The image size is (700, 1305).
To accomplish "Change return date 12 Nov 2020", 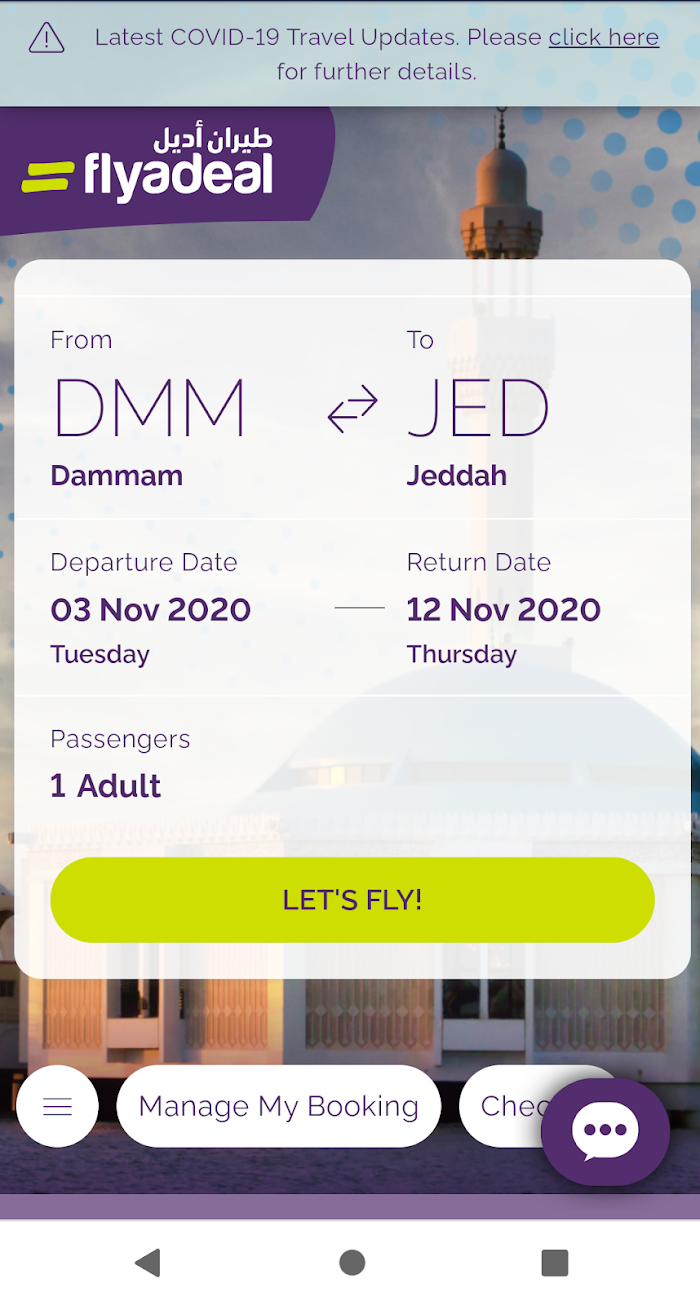I will (504, 609).
